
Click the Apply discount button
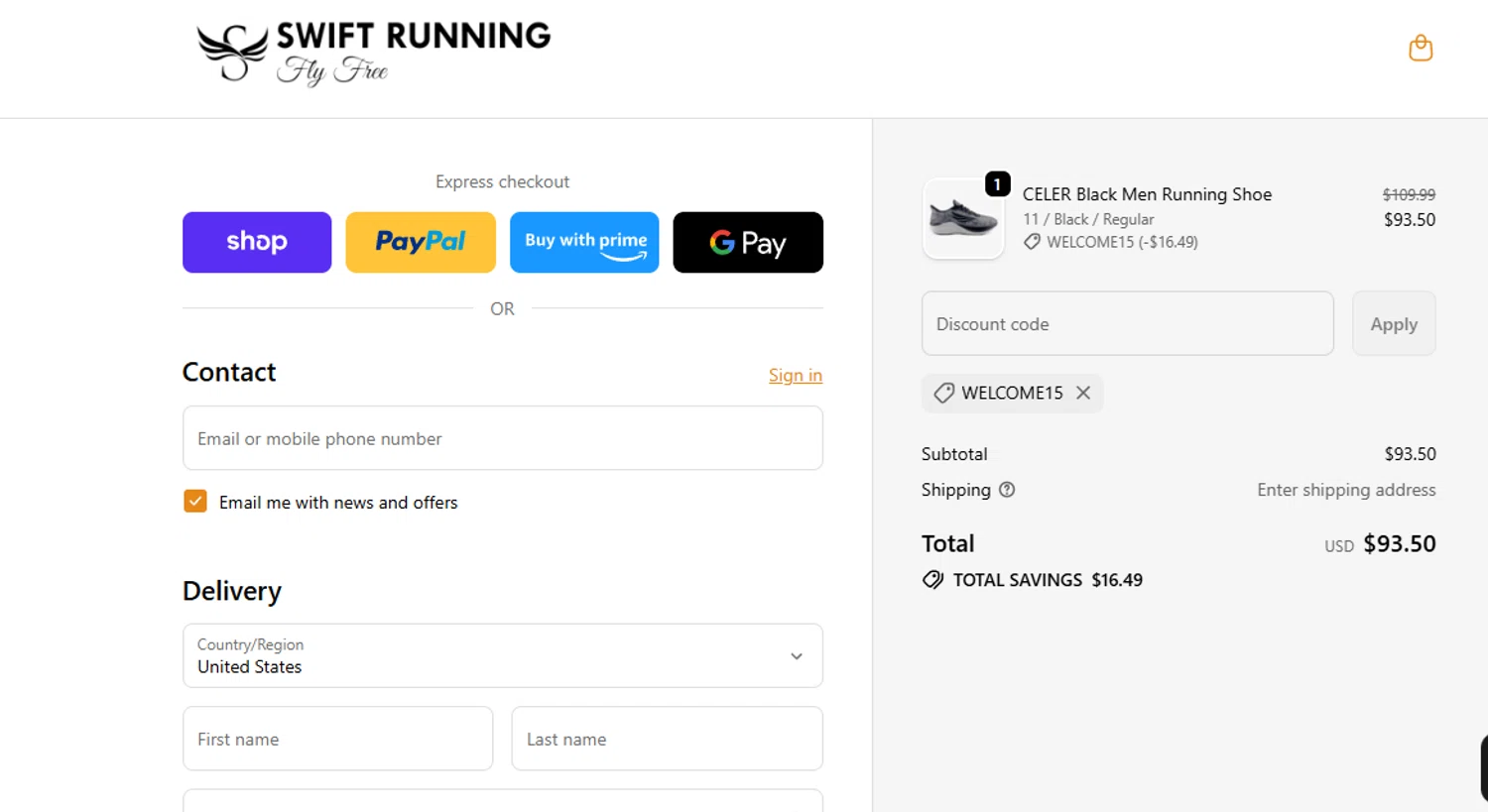point(1394,323)
